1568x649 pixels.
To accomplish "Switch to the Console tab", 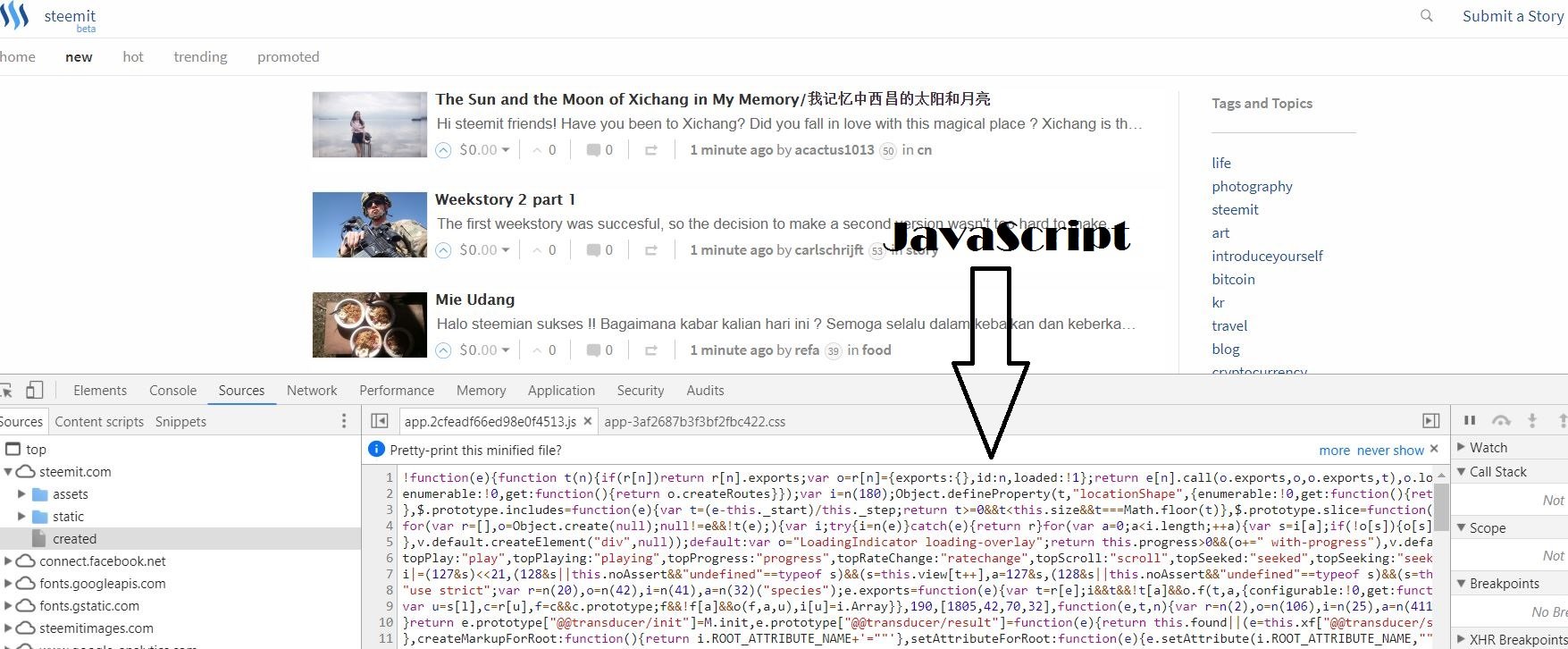I will [x=172, y=390].
